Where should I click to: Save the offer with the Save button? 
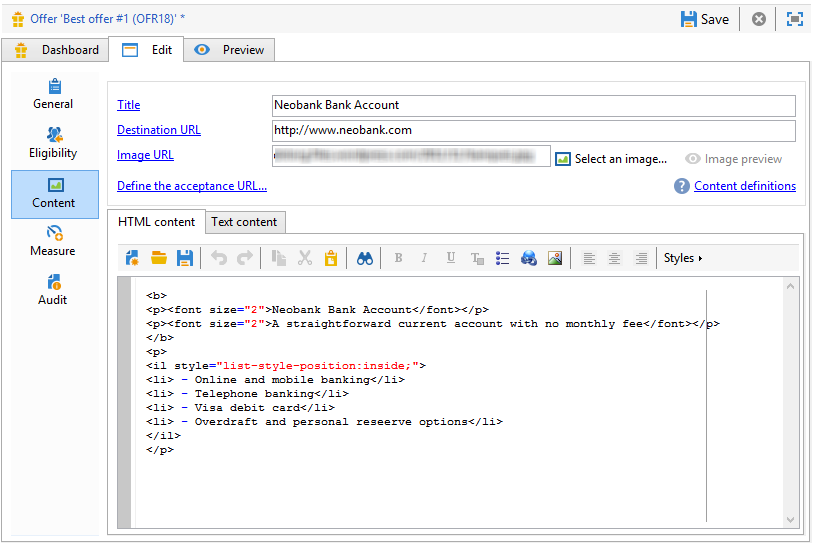[x=704, y=19]
